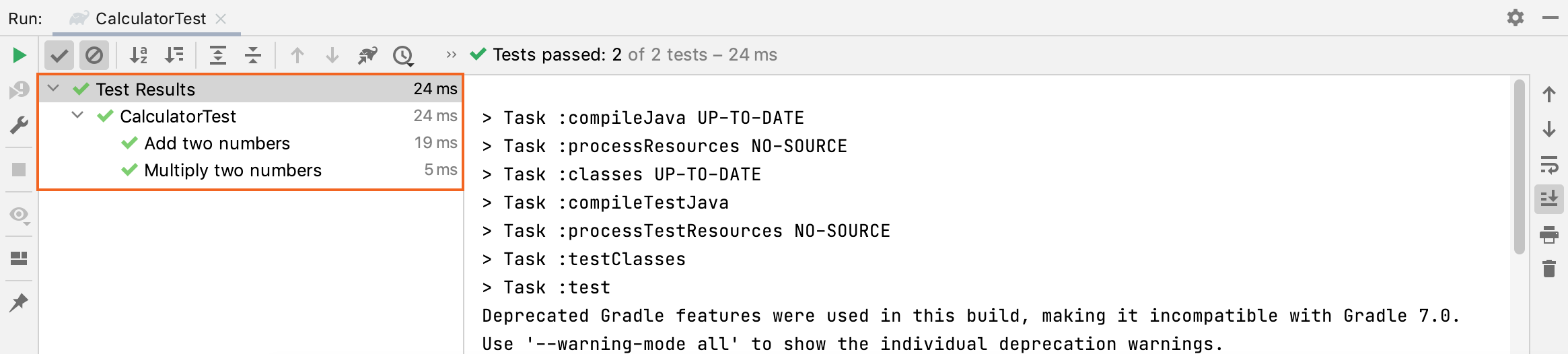The width and height of the screenshot is (1568, 354).
Task: Expand all test nodes
Action: coord(218,55)
